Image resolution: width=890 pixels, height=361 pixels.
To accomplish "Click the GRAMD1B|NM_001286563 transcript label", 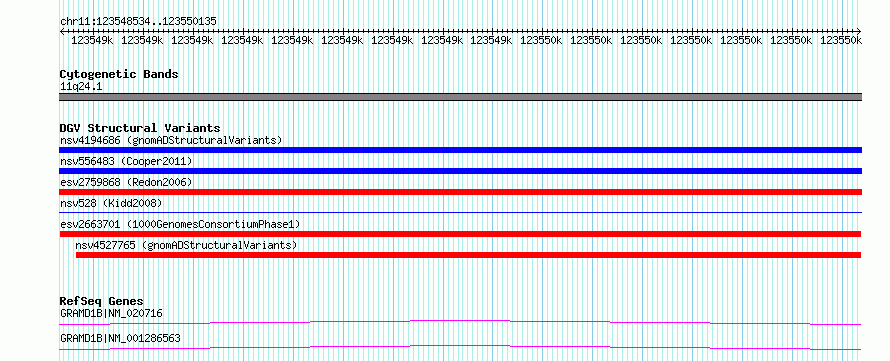I will [x=120, y=338].
